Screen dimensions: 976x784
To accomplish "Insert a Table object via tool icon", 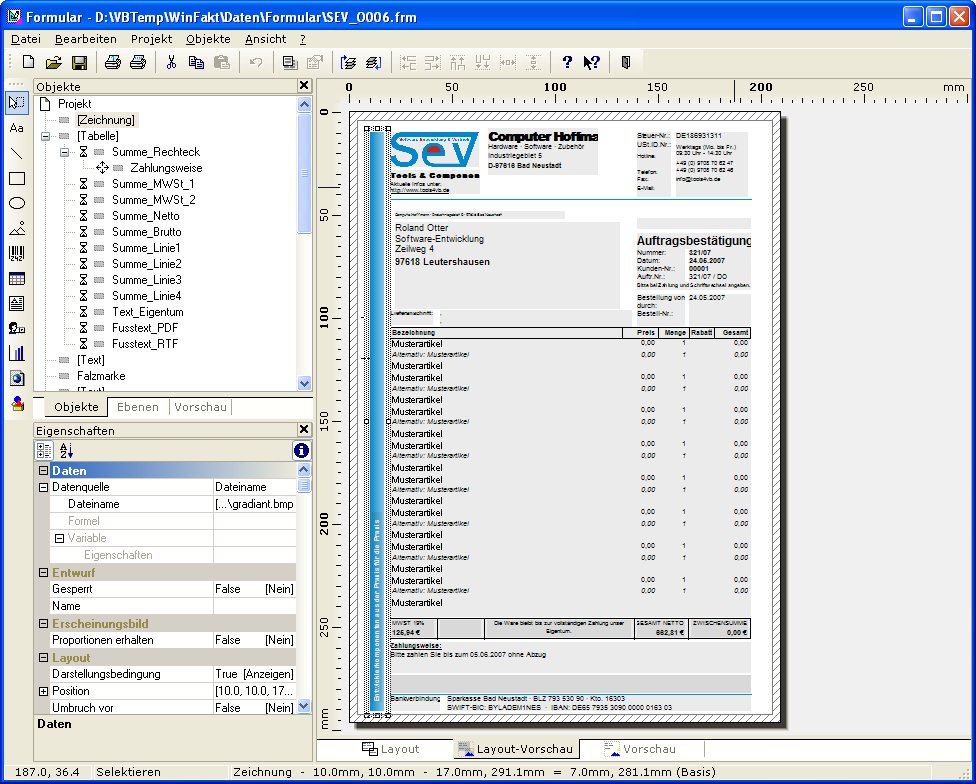I will coord(16,278).
